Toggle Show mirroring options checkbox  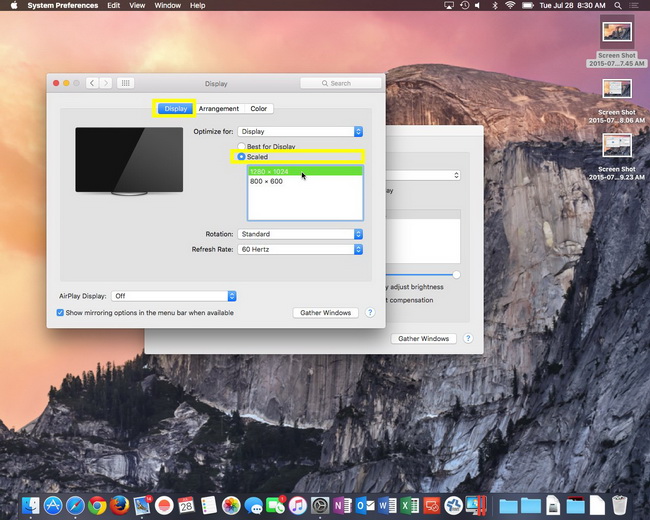tap(60, 313)
